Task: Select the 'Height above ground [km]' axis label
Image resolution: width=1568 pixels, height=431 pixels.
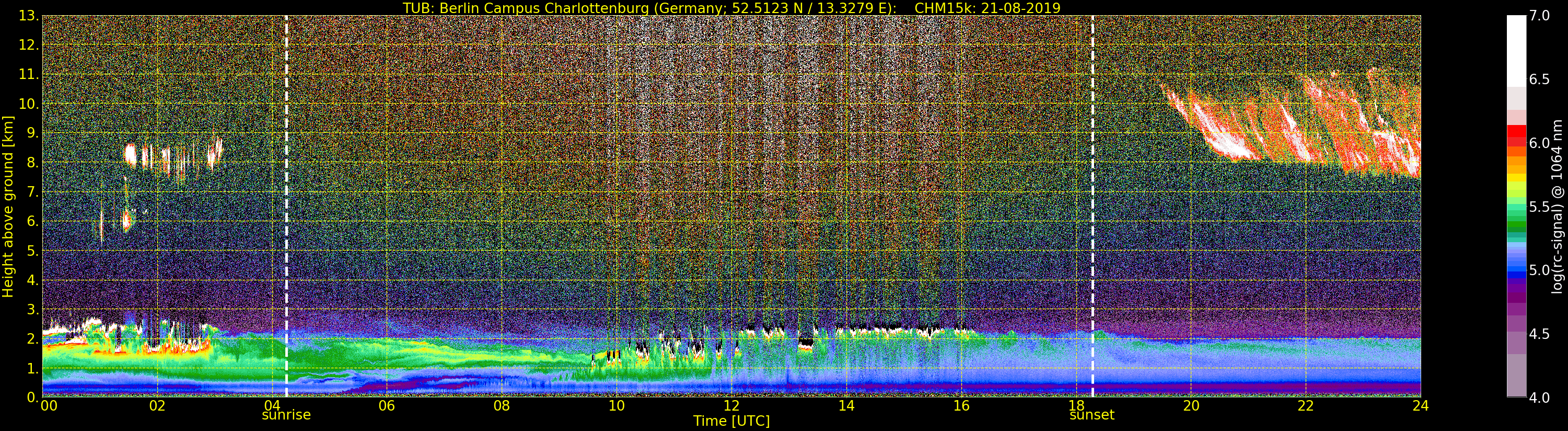Action: pos(8,206)
